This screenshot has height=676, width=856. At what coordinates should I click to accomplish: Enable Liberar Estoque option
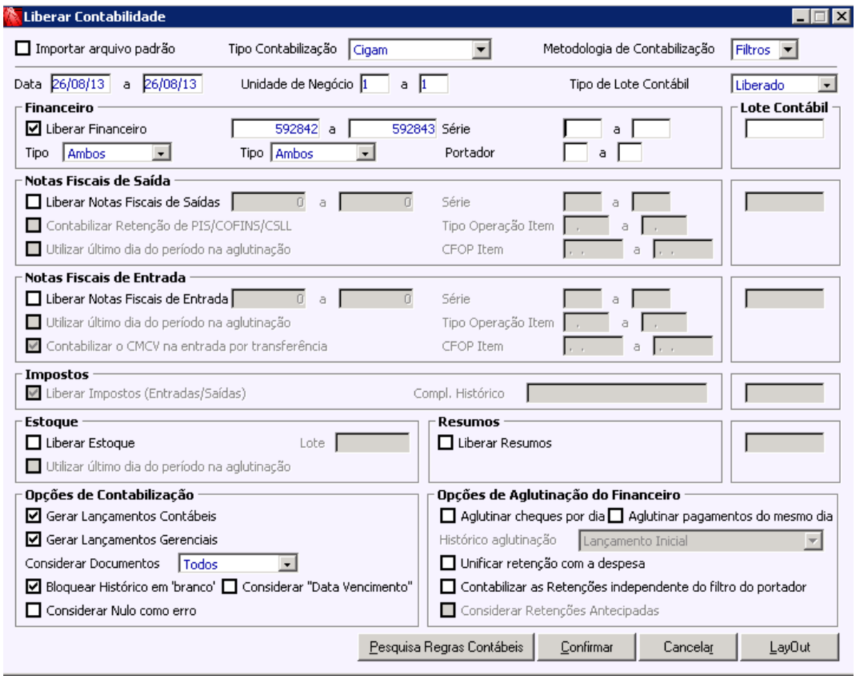(33, 443)
